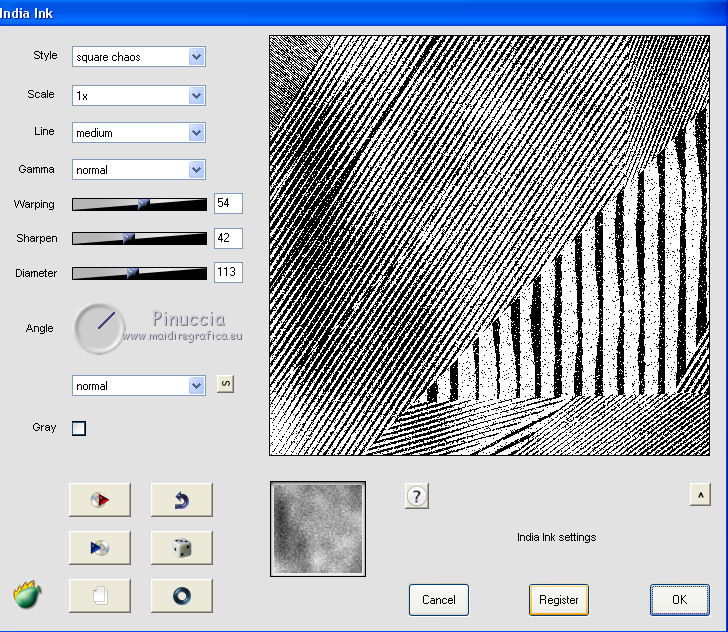Click the copy pages icon button

[100, 596]
